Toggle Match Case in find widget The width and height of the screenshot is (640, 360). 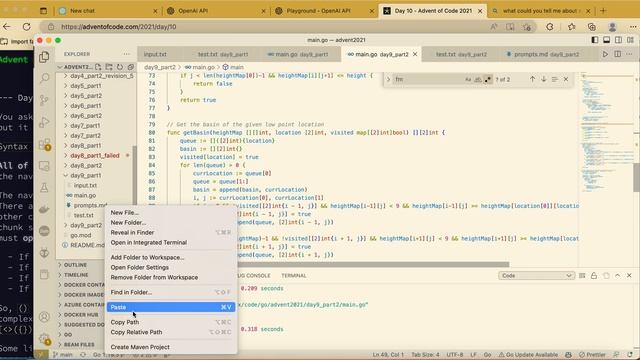(x=468, y=80)
